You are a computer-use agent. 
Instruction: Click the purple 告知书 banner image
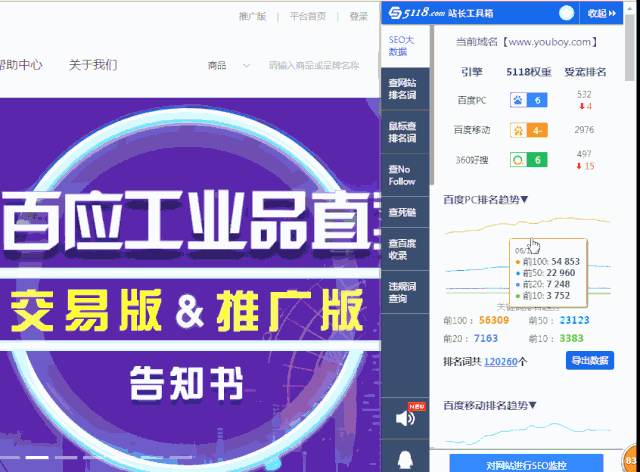coord(190,285)
